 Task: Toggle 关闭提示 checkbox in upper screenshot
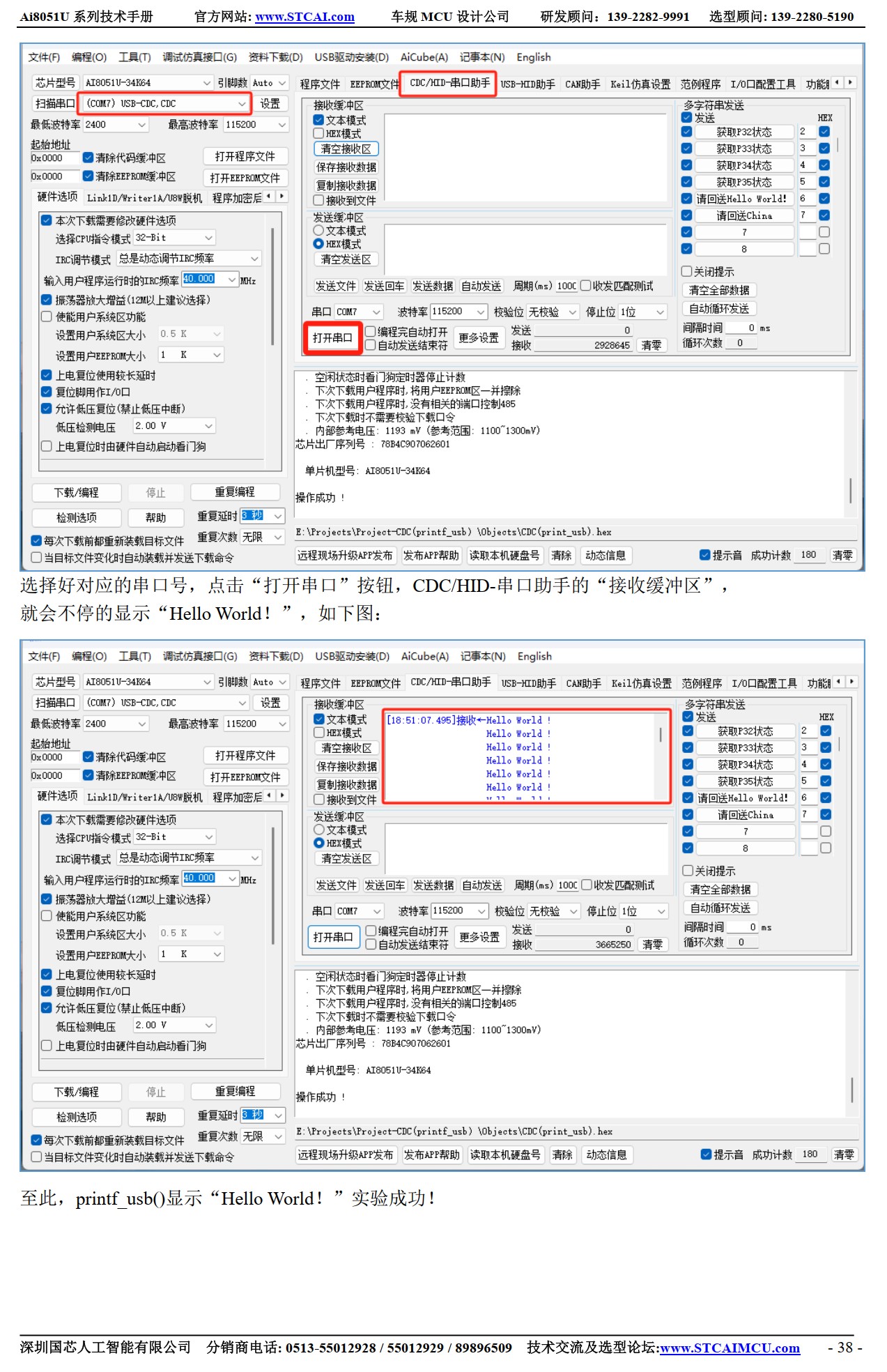[x=687, y=271]
